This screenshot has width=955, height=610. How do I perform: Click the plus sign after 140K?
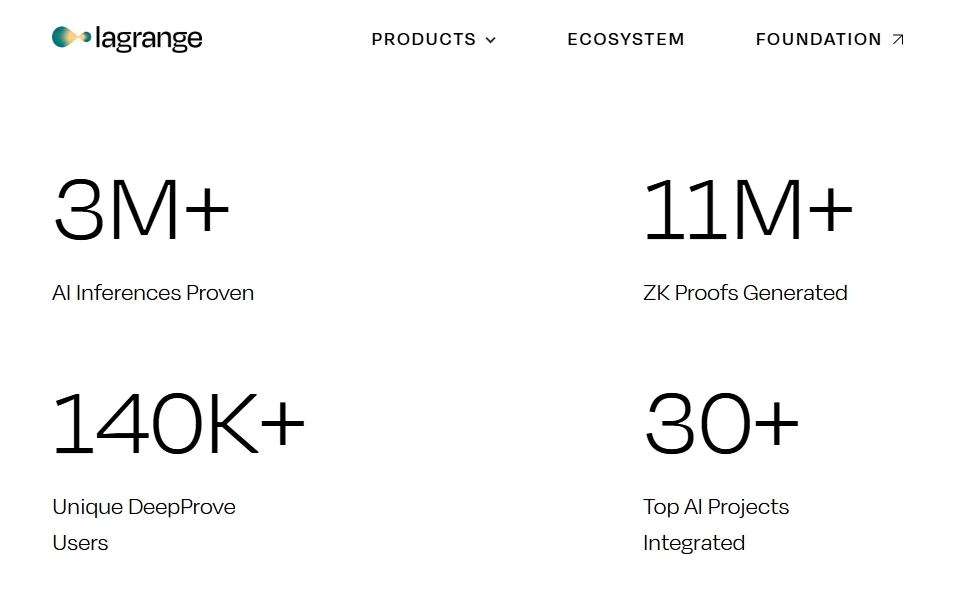(x=282, y=424)
